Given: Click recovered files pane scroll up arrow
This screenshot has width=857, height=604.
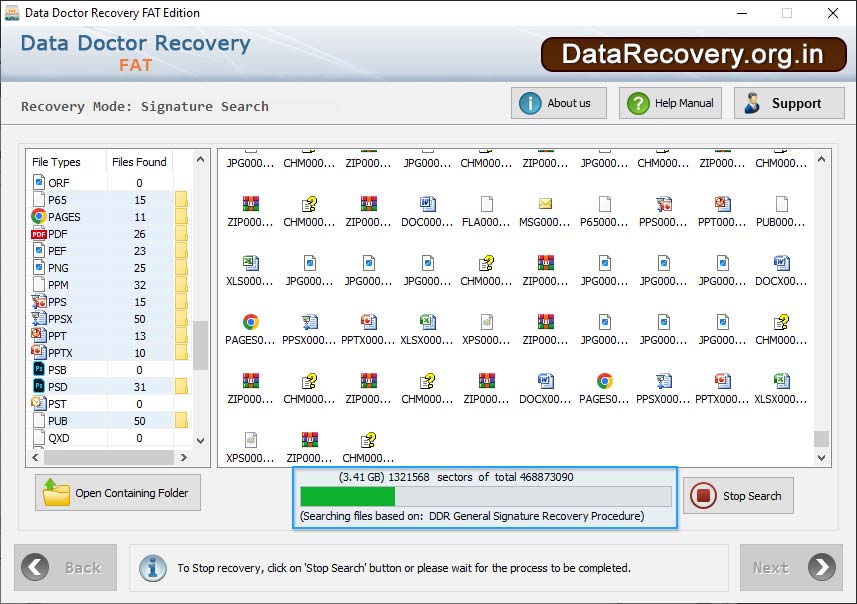Looking at the screenshot, I should [x=821, y=160].
